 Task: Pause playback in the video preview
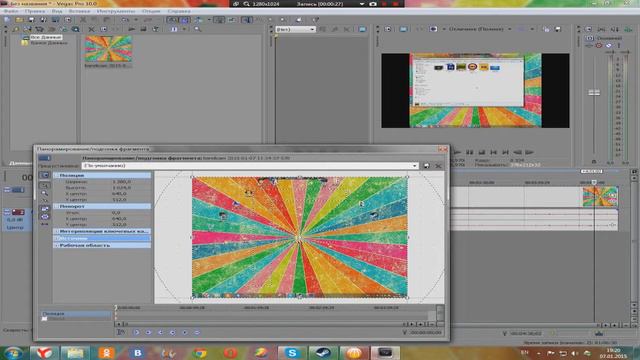point(470,152)
